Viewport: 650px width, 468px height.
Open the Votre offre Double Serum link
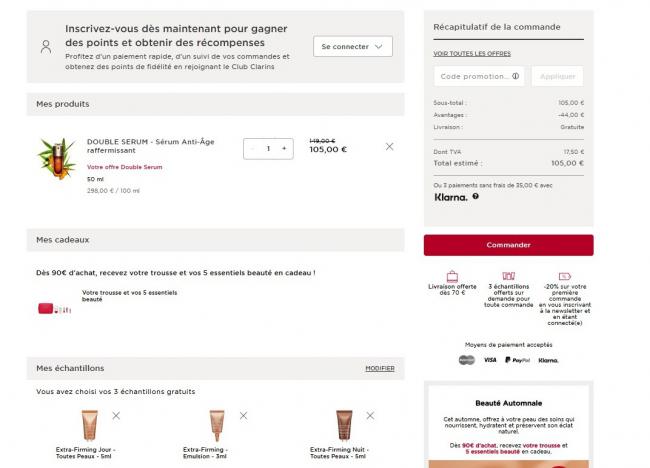(x=124, y=167)
